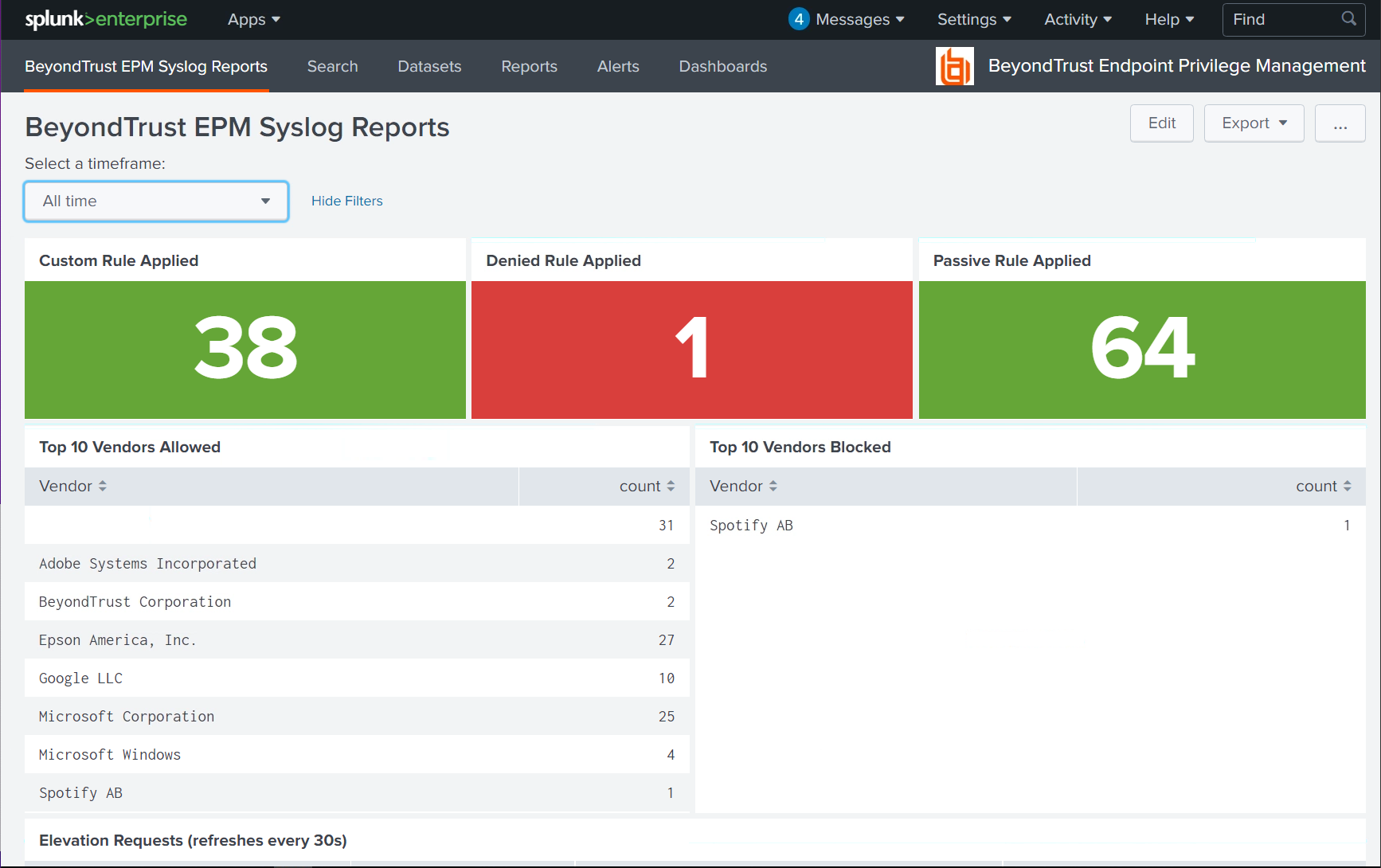Click the magnifier icon in Find box

(x=1348, y=18)
